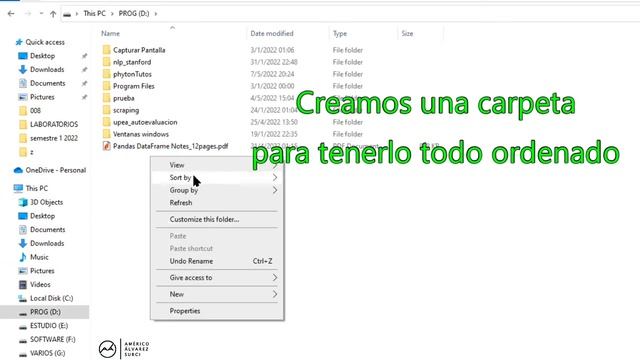
Task: Click the ESTUDIO (E:) drive icon
Action: [x=23, y=326]
